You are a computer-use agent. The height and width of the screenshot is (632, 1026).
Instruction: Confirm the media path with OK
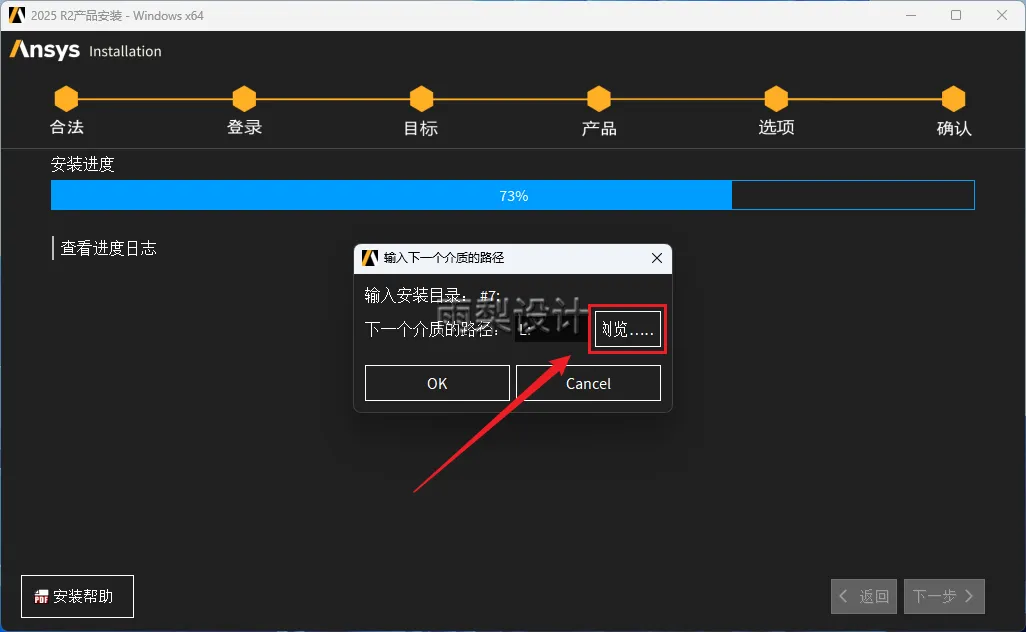coord(437,383)
